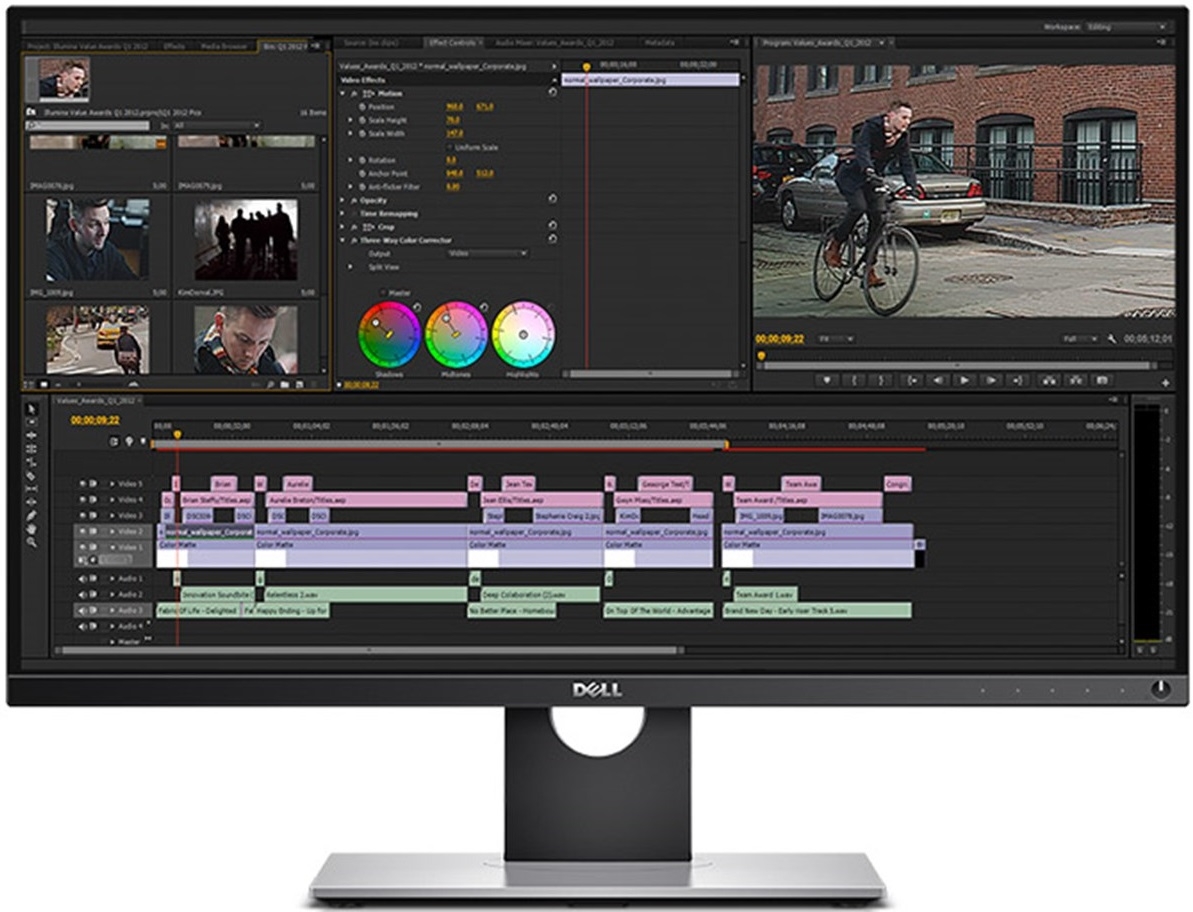
Task: Click Add Marker in Program monitor
Action: 827,380
